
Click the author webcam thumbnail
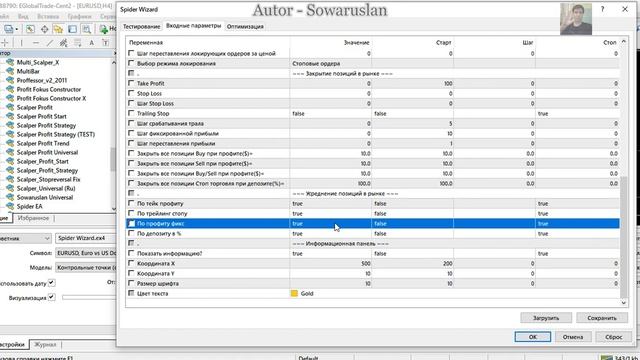[576, 19]
